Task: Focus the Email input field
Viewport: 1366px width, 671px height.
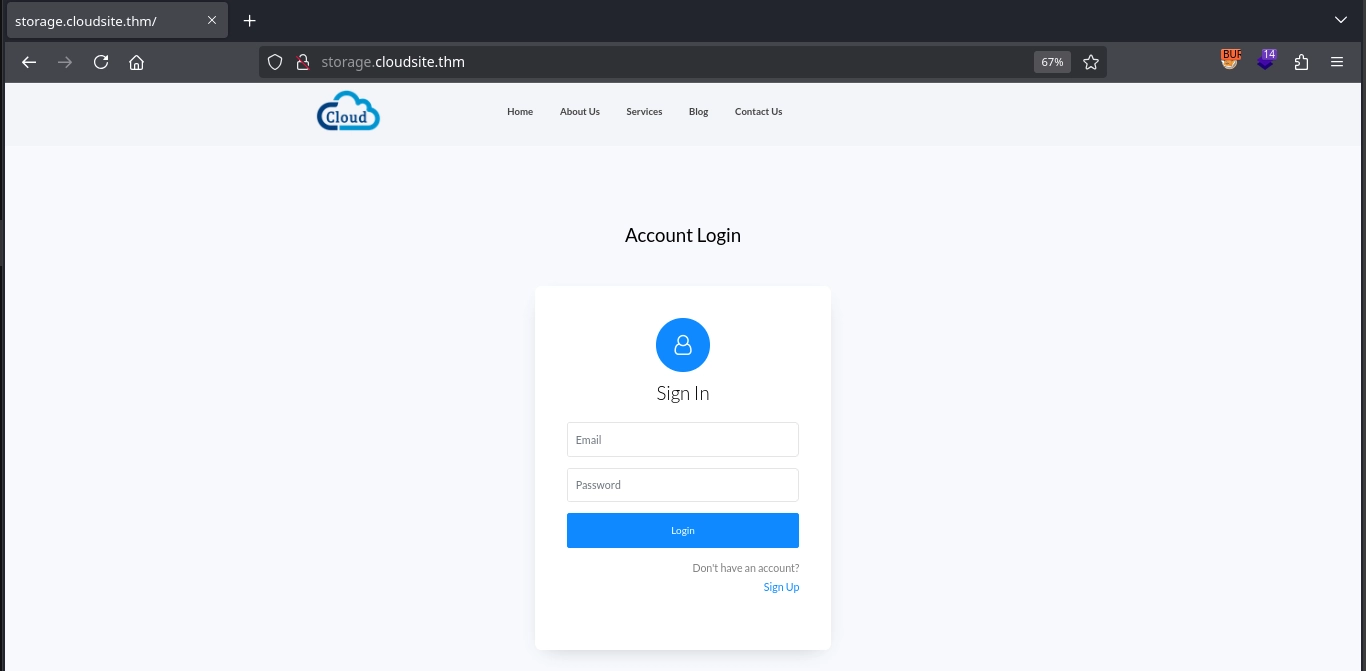Action: tap(682, 440)
